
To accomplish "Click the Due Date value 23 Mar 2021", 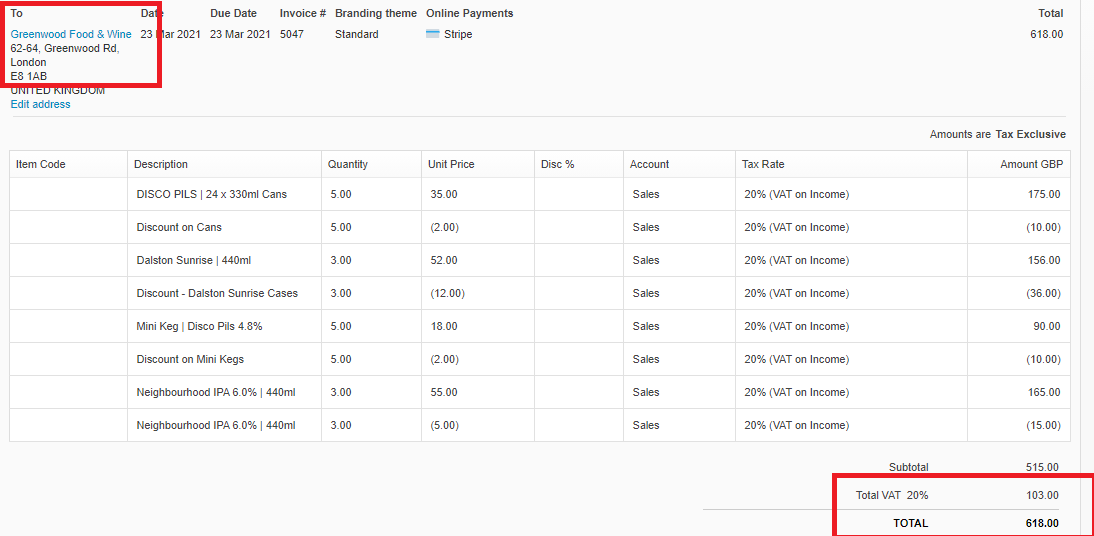I will pyautogui.click(x=240, y=34).
